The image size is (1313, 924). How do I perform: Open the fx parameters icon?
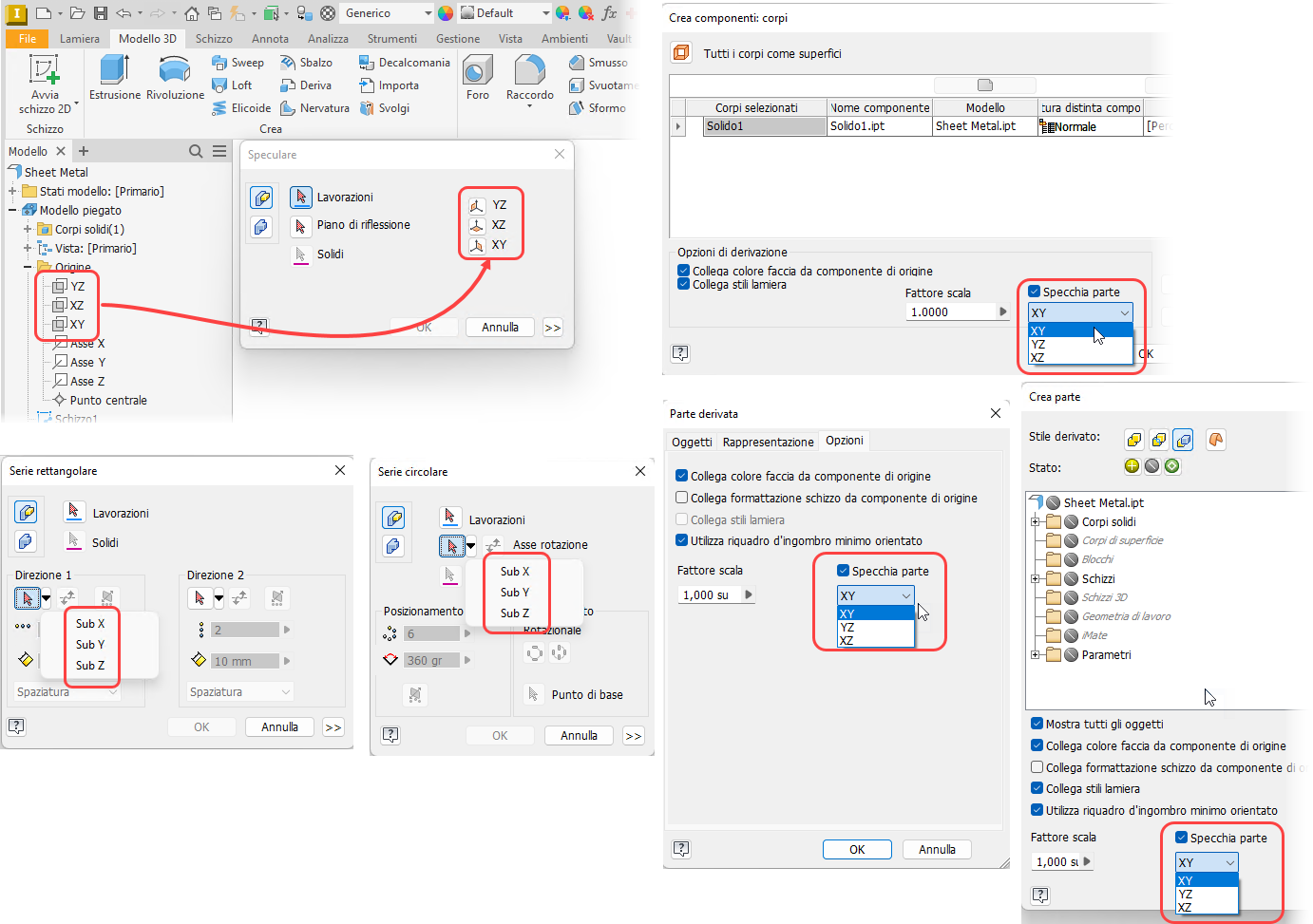[609, 13]
